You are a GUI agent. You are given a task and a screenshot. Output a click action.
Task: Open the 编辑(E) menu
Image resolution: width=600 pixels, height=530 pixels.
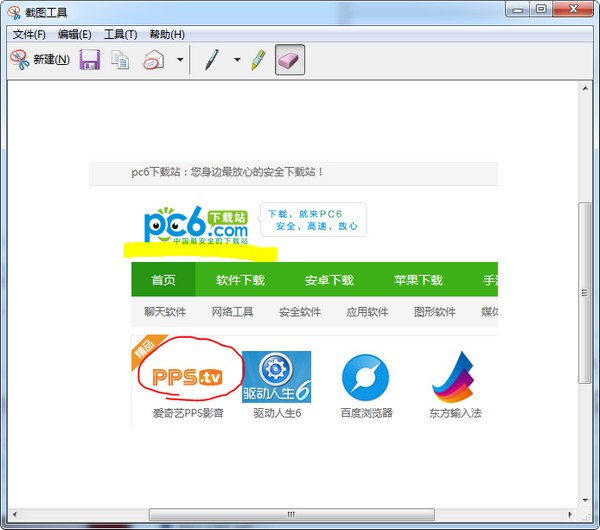75,34
